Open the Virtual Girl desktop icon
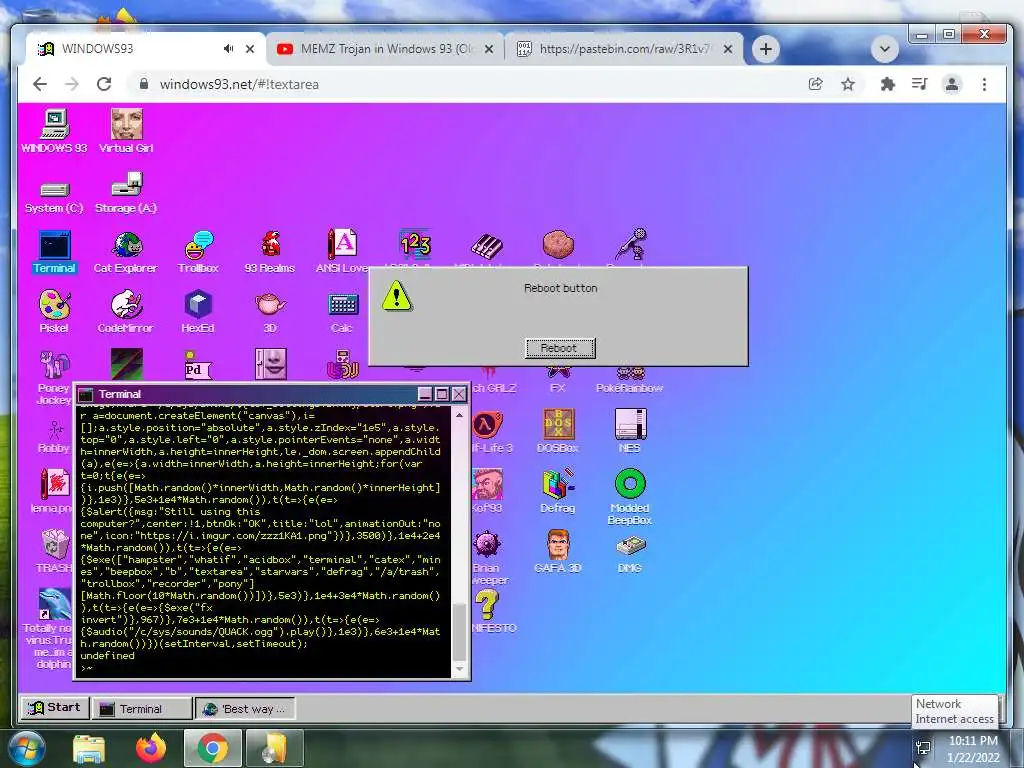1024x768 pixels. [126, 131]
